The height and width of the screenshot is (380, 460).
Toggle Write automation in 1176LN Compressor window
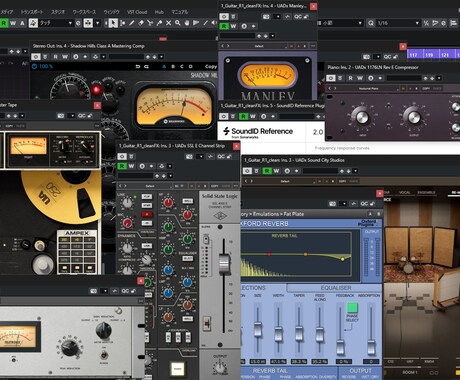click(x=360, y=78)
